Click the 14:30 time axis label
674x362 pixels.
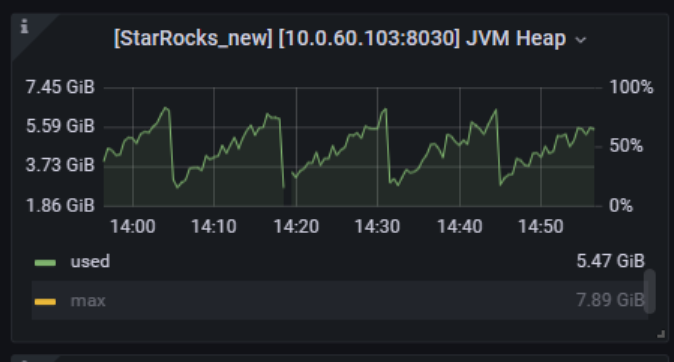tap(377, 227)
